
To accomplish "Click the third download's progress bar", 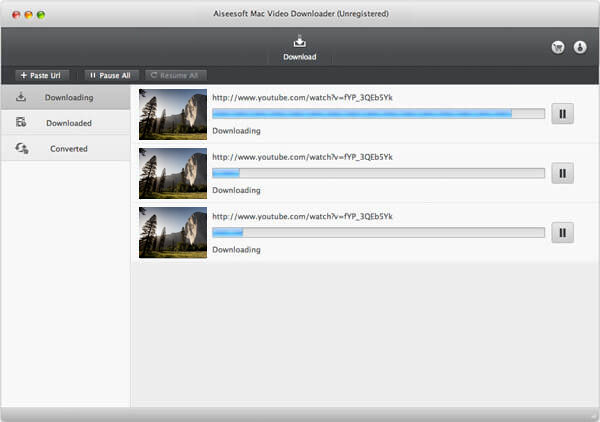I will (378, 232).
